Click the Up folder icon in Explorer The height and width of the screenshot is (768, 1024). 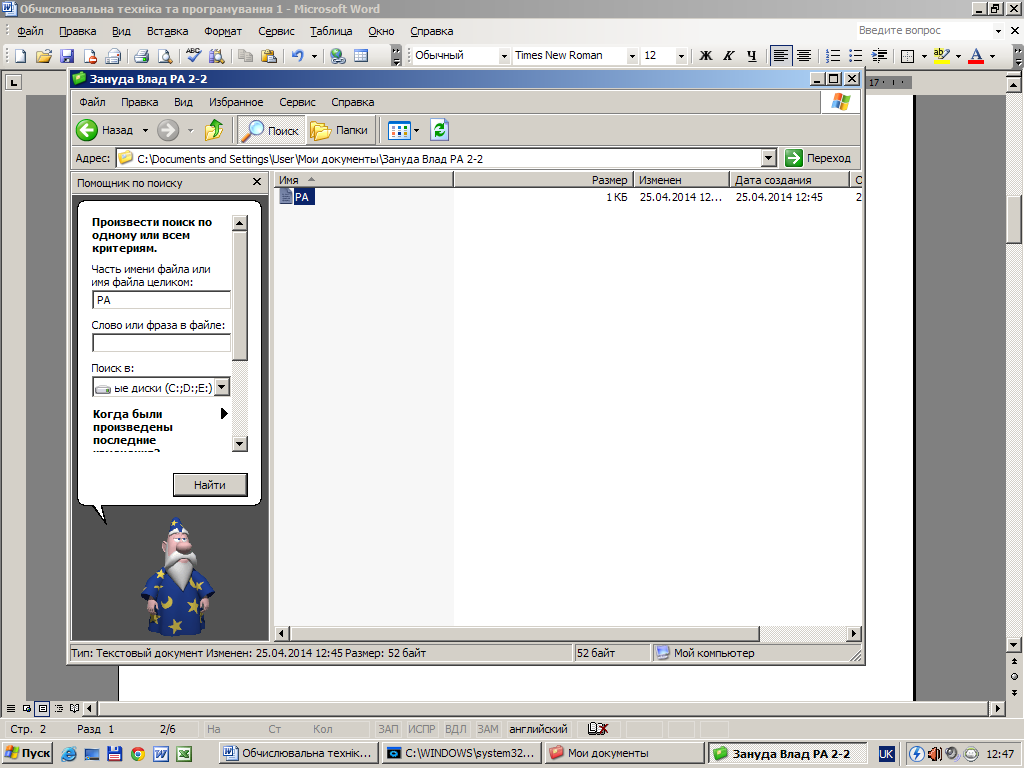point(214,130)
